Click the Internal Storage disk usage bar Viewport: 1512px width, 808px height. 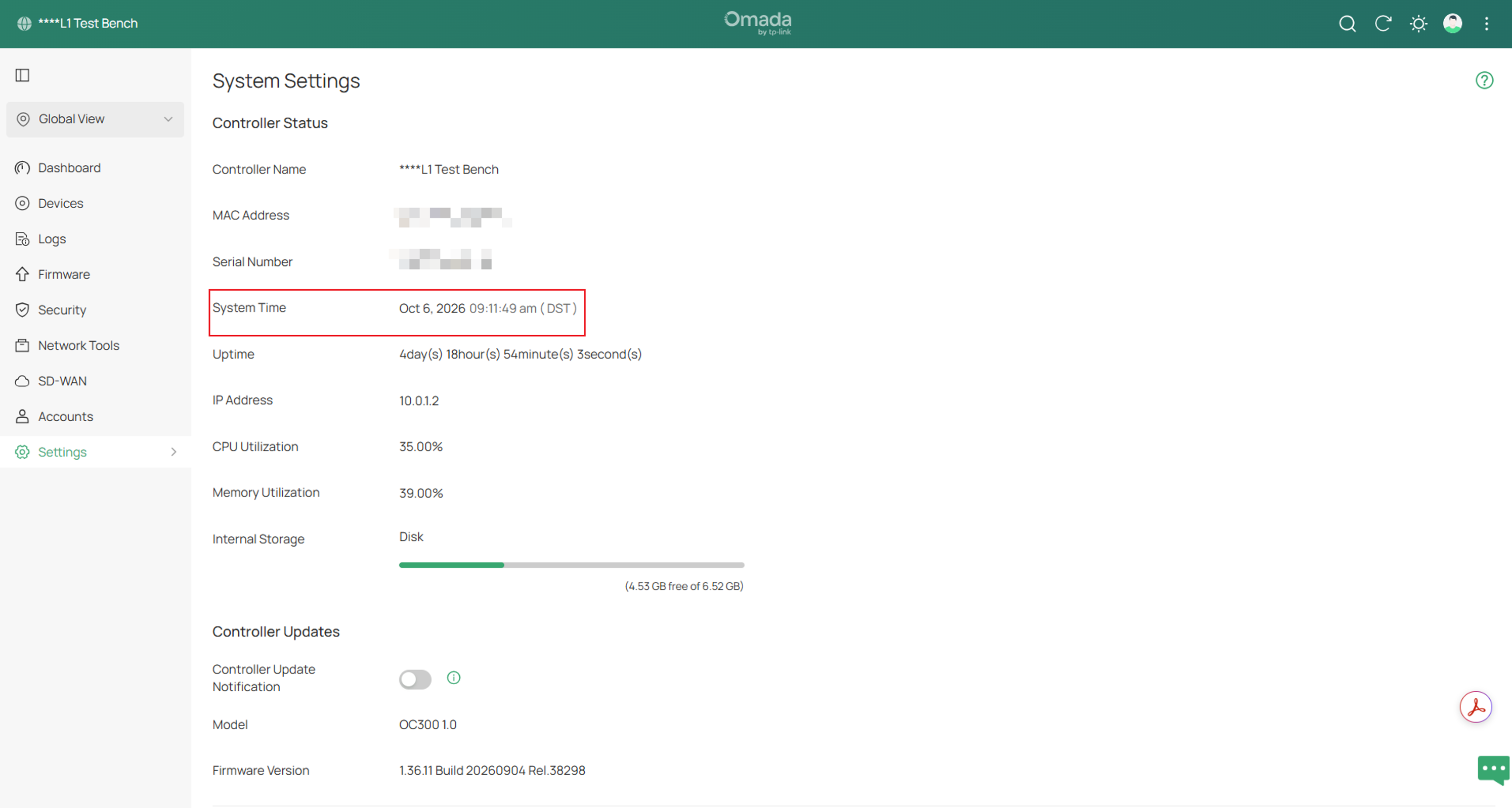click(571, 565)
